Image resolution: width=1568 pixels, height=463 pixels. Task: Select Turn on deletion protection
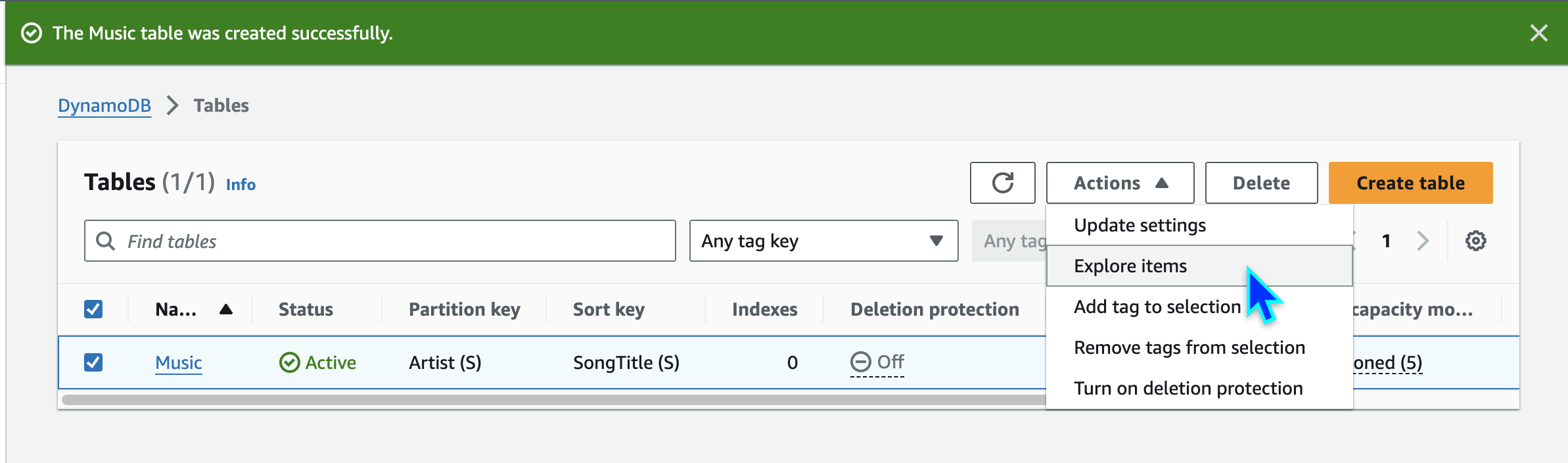[1199, 388]
